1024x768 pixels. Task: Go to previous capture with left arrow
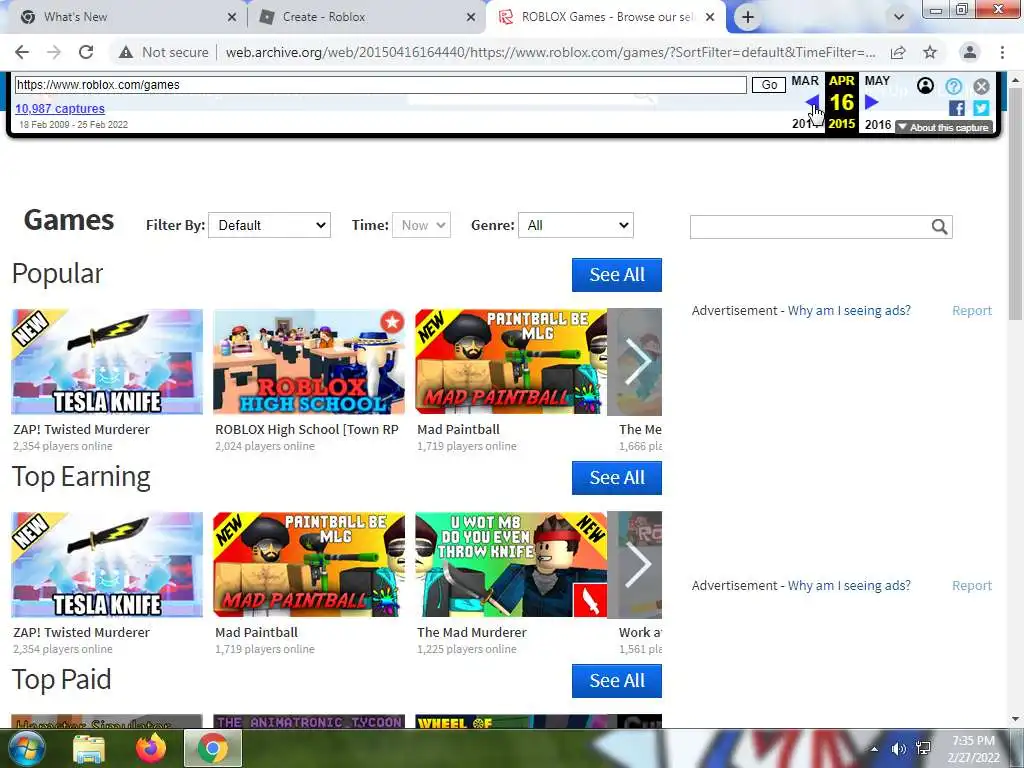812,102
